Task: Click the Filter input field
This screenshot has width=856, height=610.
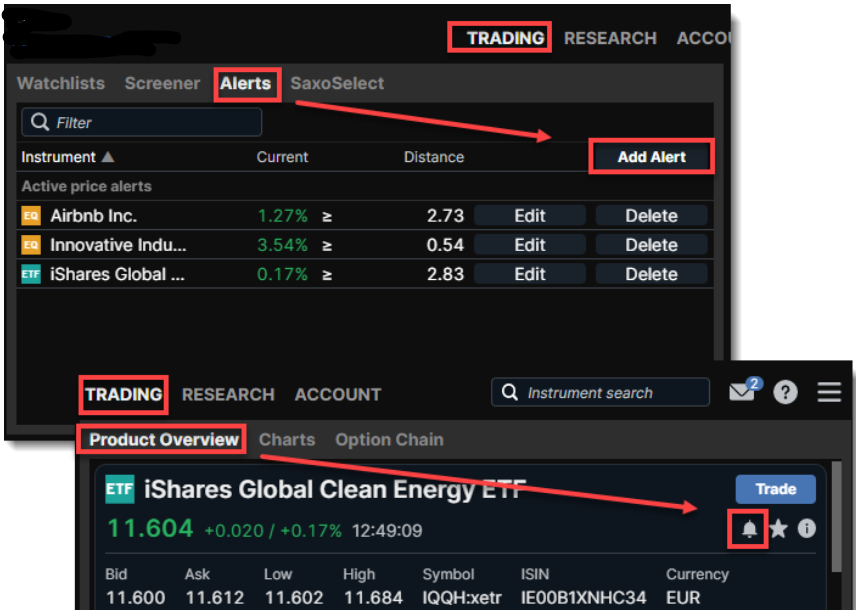Action: coord(142,122)
